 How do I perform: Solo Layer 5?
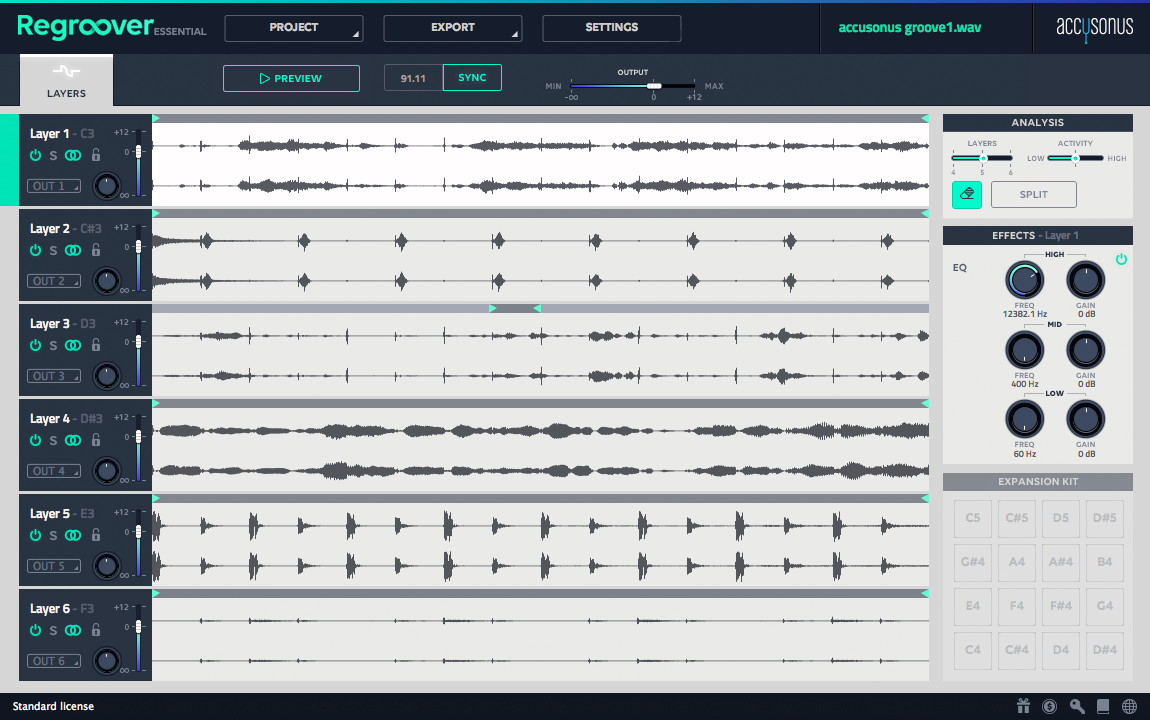[x=53, y=535]
